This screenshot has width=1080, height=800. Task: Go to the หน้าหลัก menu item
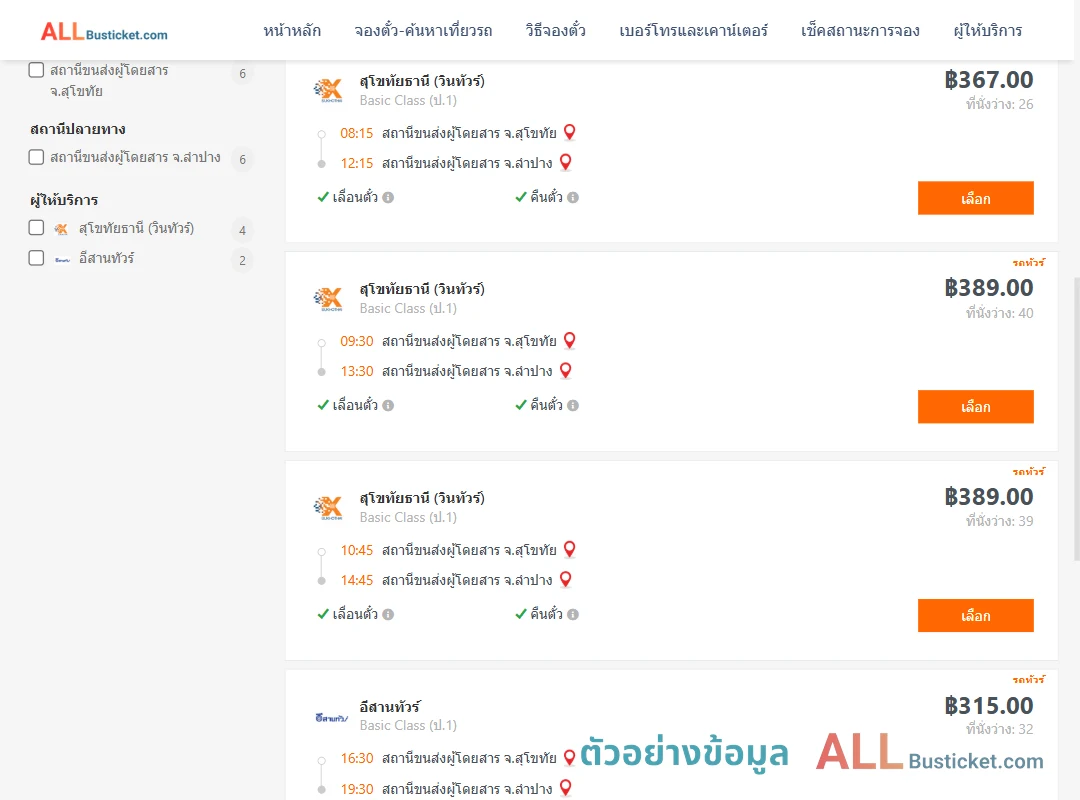click(292, 31)
